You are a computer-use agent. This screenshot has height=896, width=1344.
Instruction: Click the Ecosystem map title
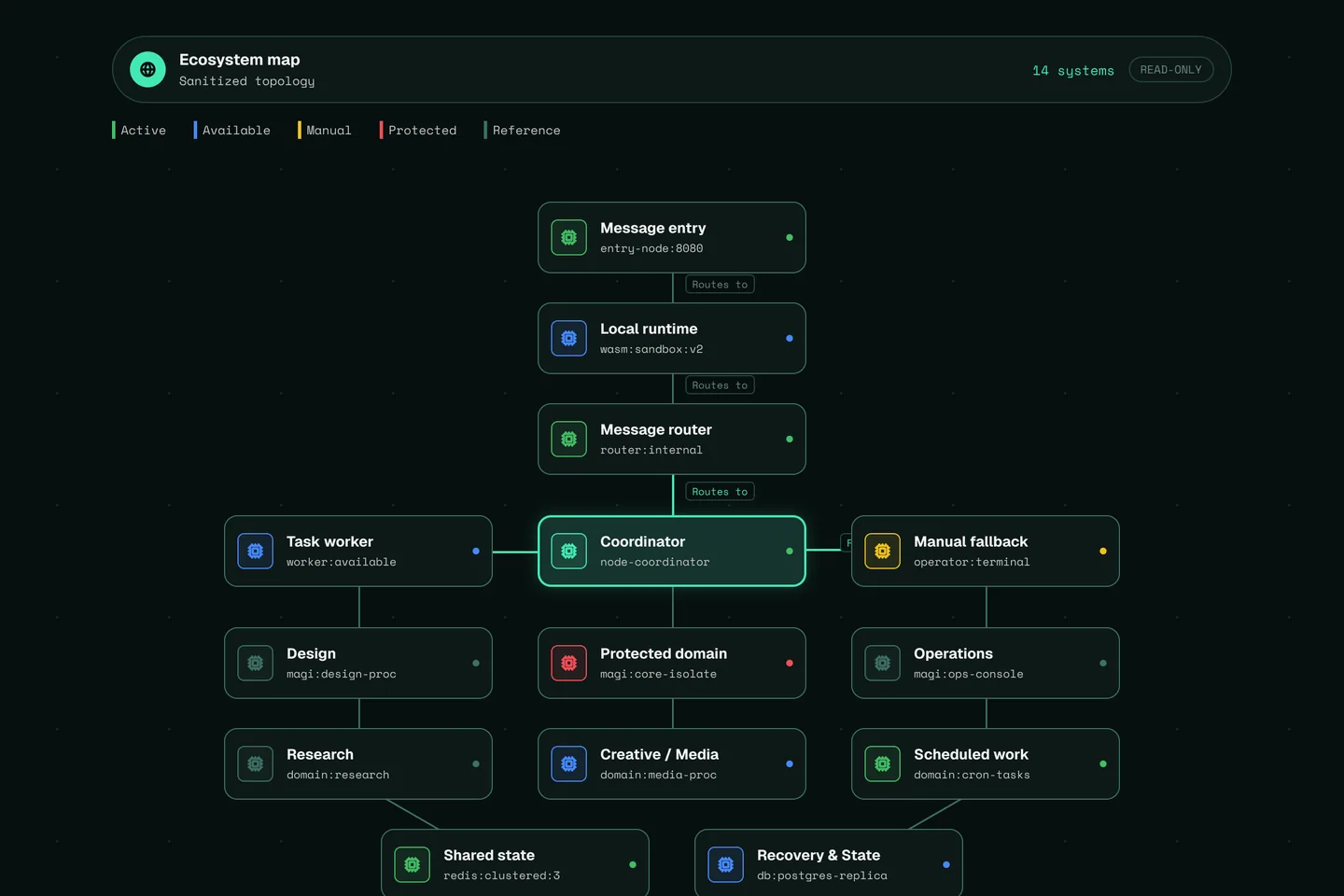(240, 60)
